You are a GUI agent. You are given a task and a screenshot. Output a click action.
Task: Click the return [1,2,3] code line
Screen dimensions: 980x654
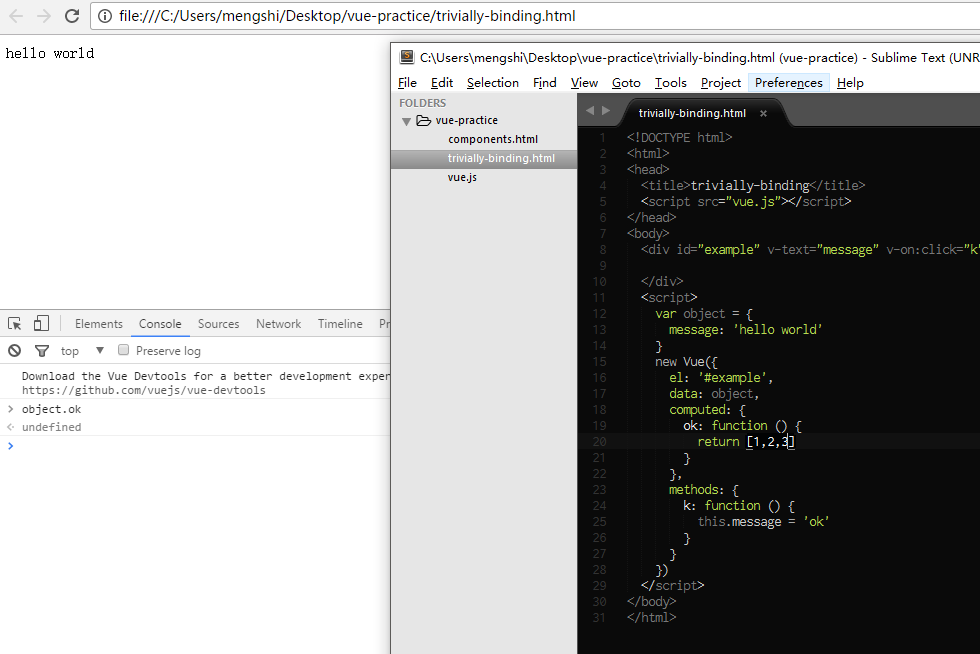point(746,441)
